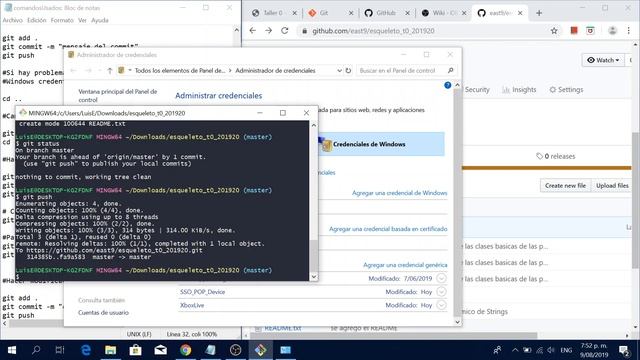This screenshot has width=640, height=360.
Task: Open SSO_POP_Device credential entry
Action: point(202,292)
